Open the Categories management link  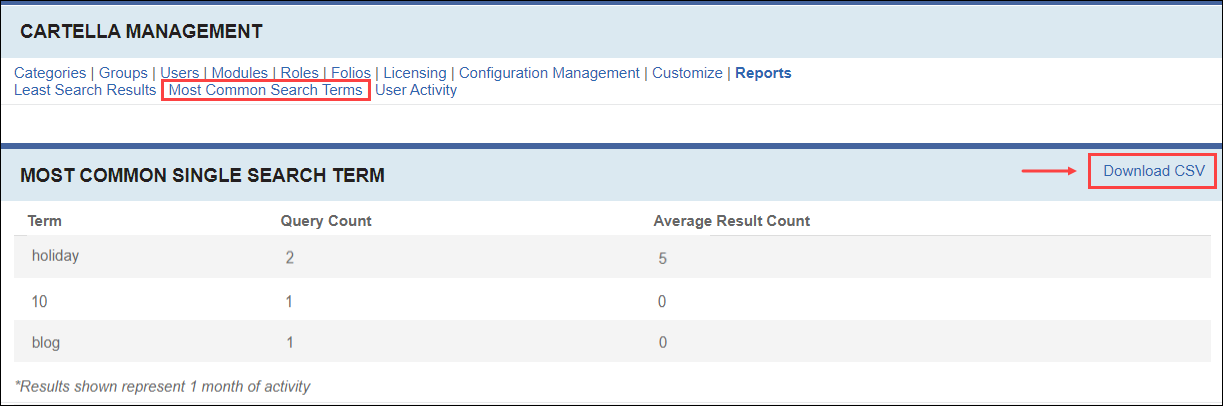50,73
